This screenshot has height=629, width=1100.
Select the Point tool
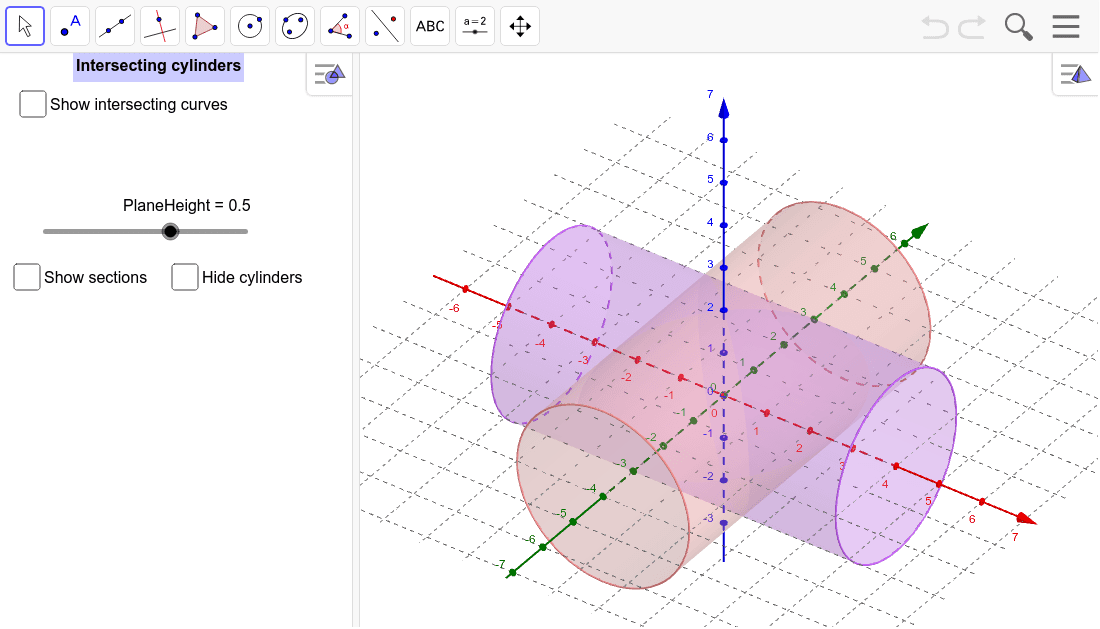(70, 27)
